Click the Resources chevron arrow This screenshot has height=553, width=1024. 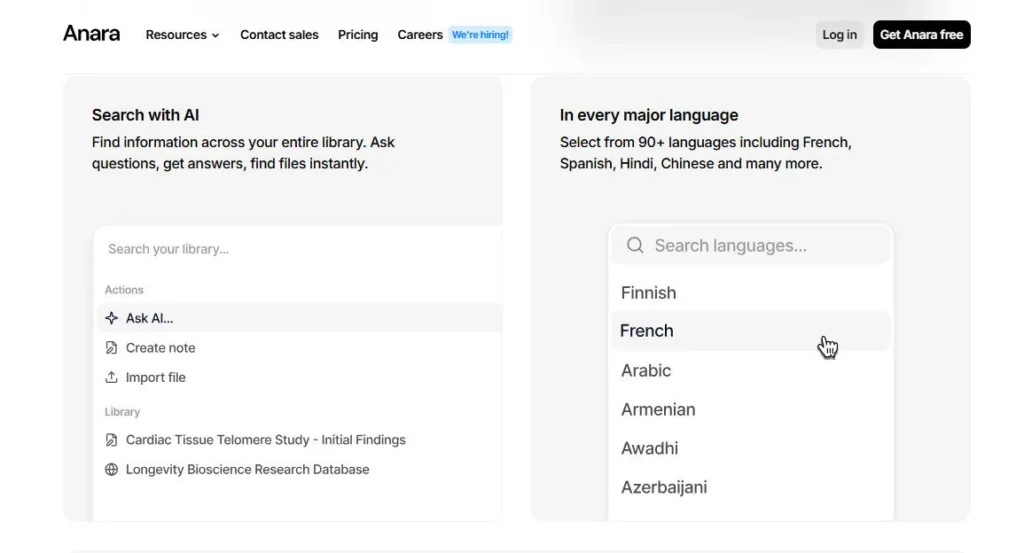coord(215,35)
